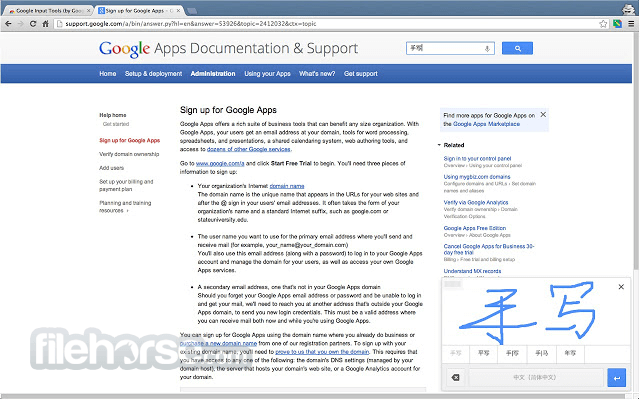The height and width of the screenshot is (400, 640).
Task: Click the browser forward arrow
Action: pos(20,24)
